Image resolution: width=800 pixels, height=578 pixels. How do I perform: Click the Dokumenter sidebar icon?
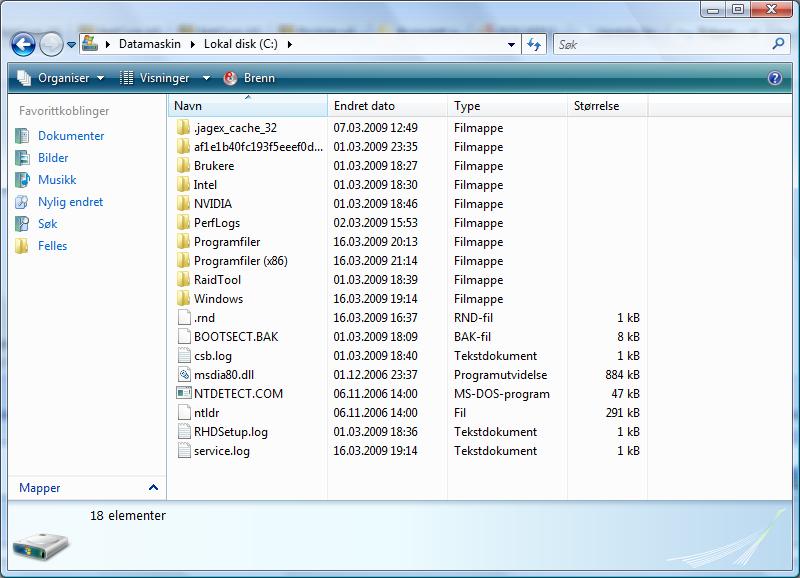click(x=22, y=136)
